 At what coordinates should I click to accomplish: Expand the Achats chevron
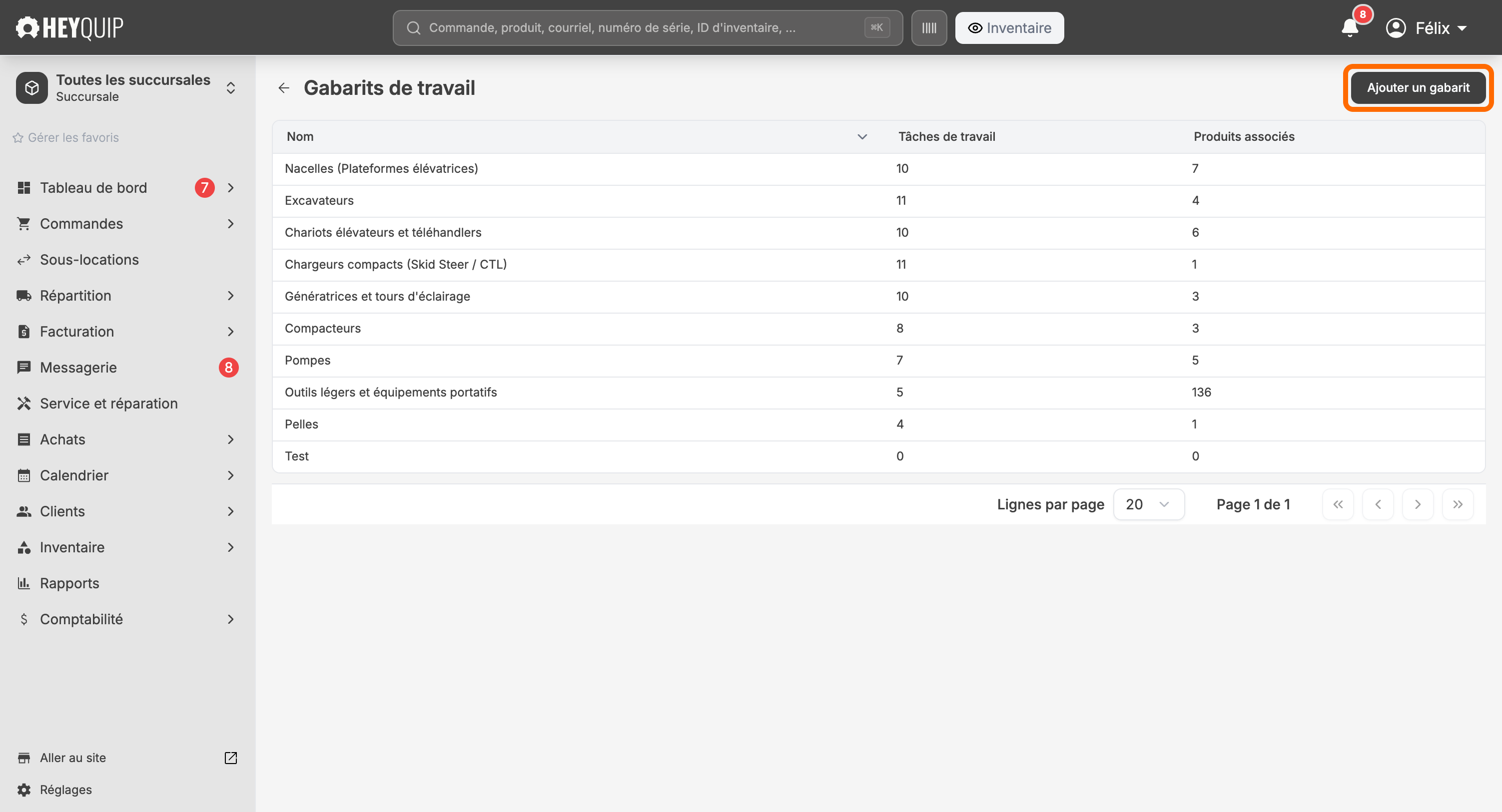click(x=231, y=439)
